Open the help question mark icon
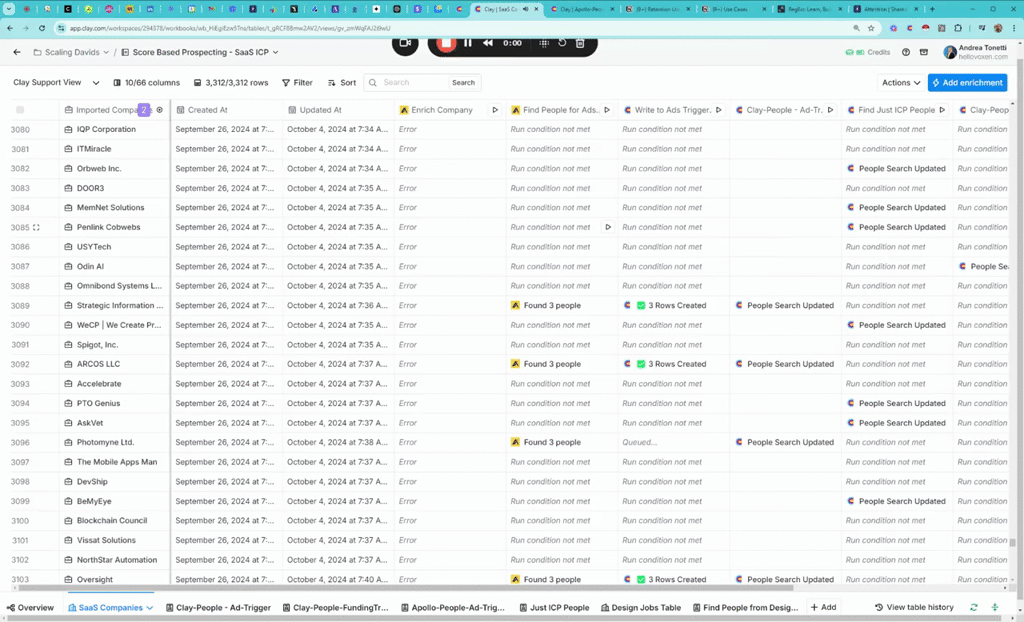The height and width of the screenshot is (622, 1024). (x=906, y=52)
